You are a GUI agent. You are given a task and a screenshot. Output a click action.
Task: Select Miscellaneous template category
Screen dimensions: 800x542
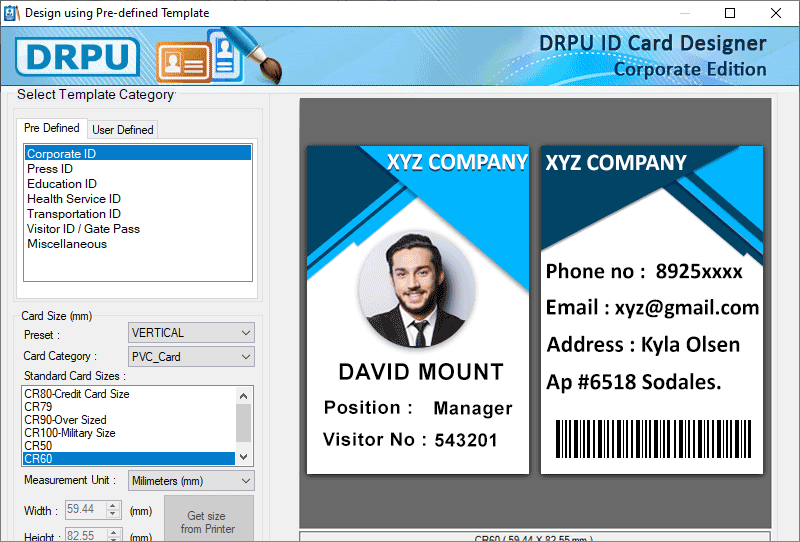point(138,244)
